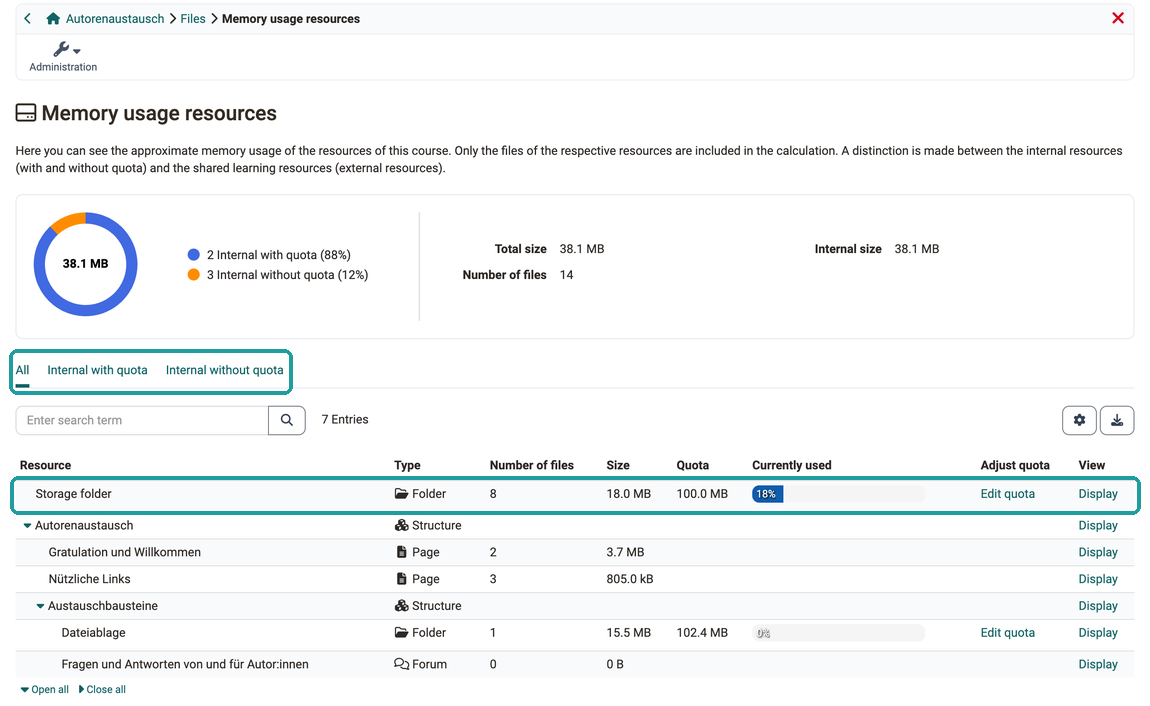
Task: Click Open all below the table
Action: click(x=45, y=689)
